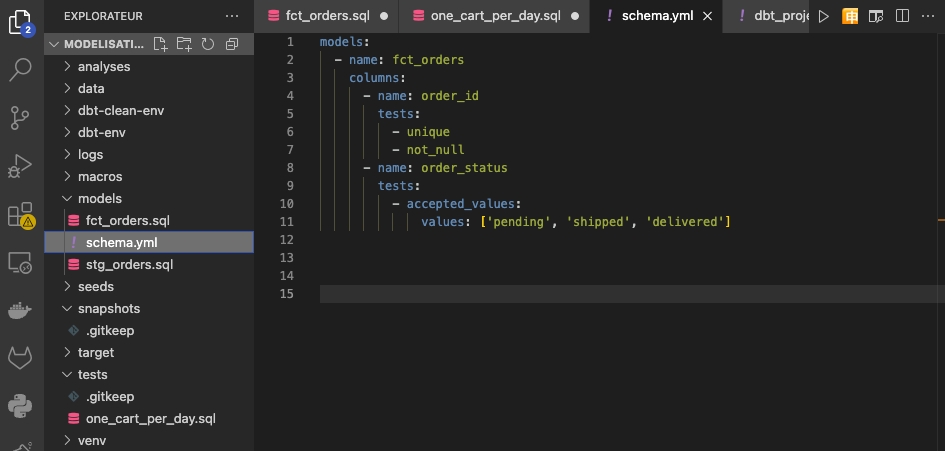Click 'pending' value on line 11

[521, 222]
